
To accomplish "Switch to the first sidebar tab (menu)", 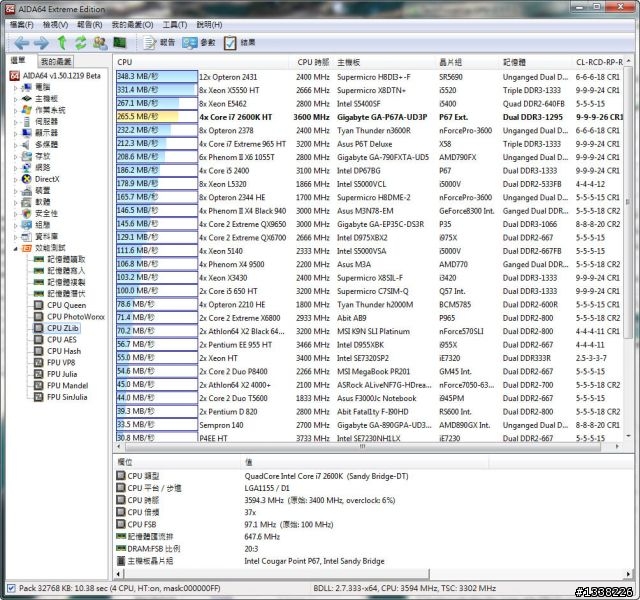I will click(x=19, y=61).
